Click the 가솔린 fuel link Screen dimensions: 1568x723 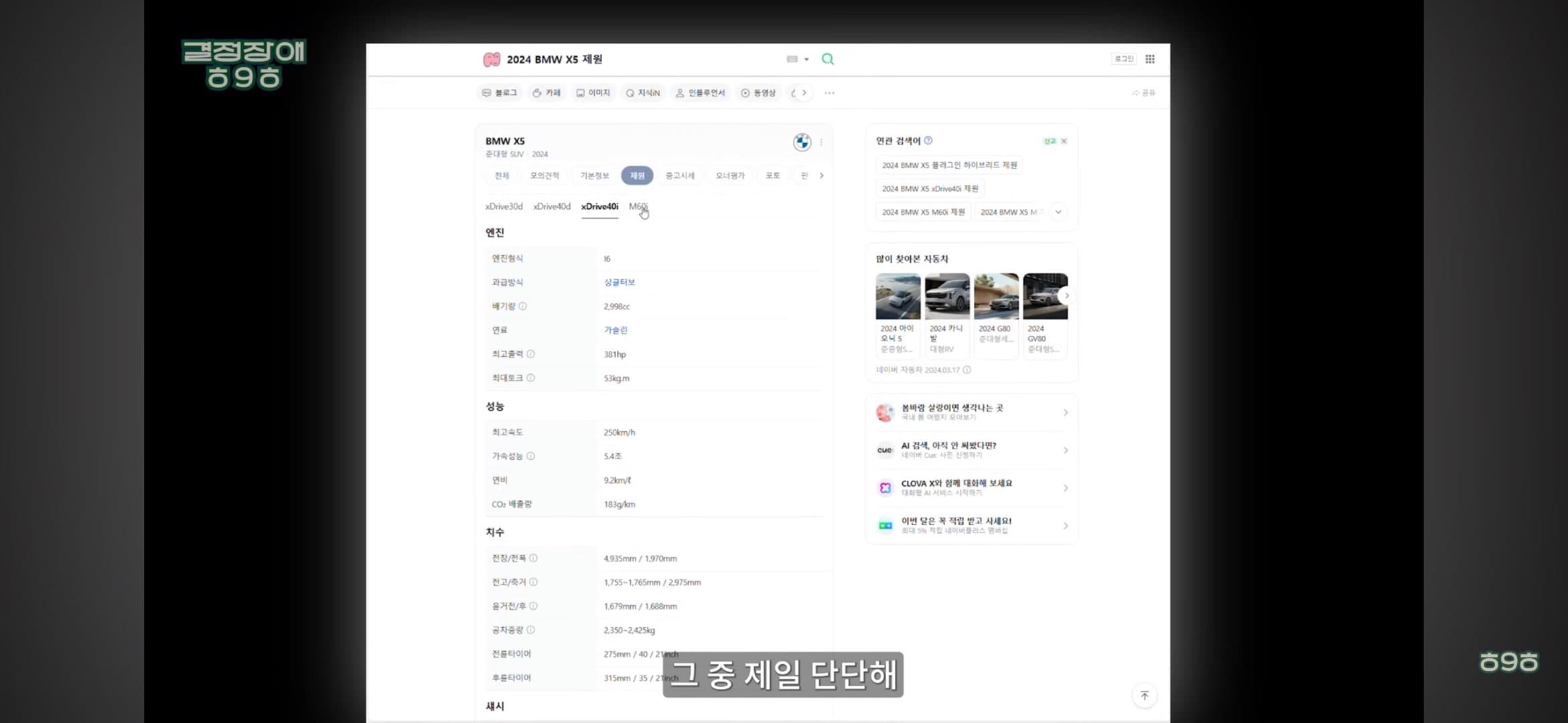(616, 330)
